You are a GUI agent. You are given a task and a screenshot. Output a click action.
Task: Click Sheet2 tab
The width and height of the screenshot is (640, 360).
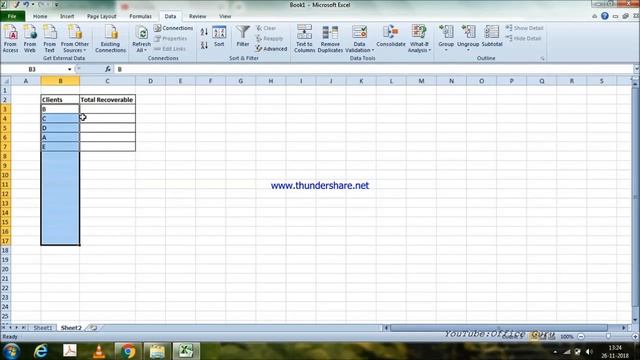[71, 328]
